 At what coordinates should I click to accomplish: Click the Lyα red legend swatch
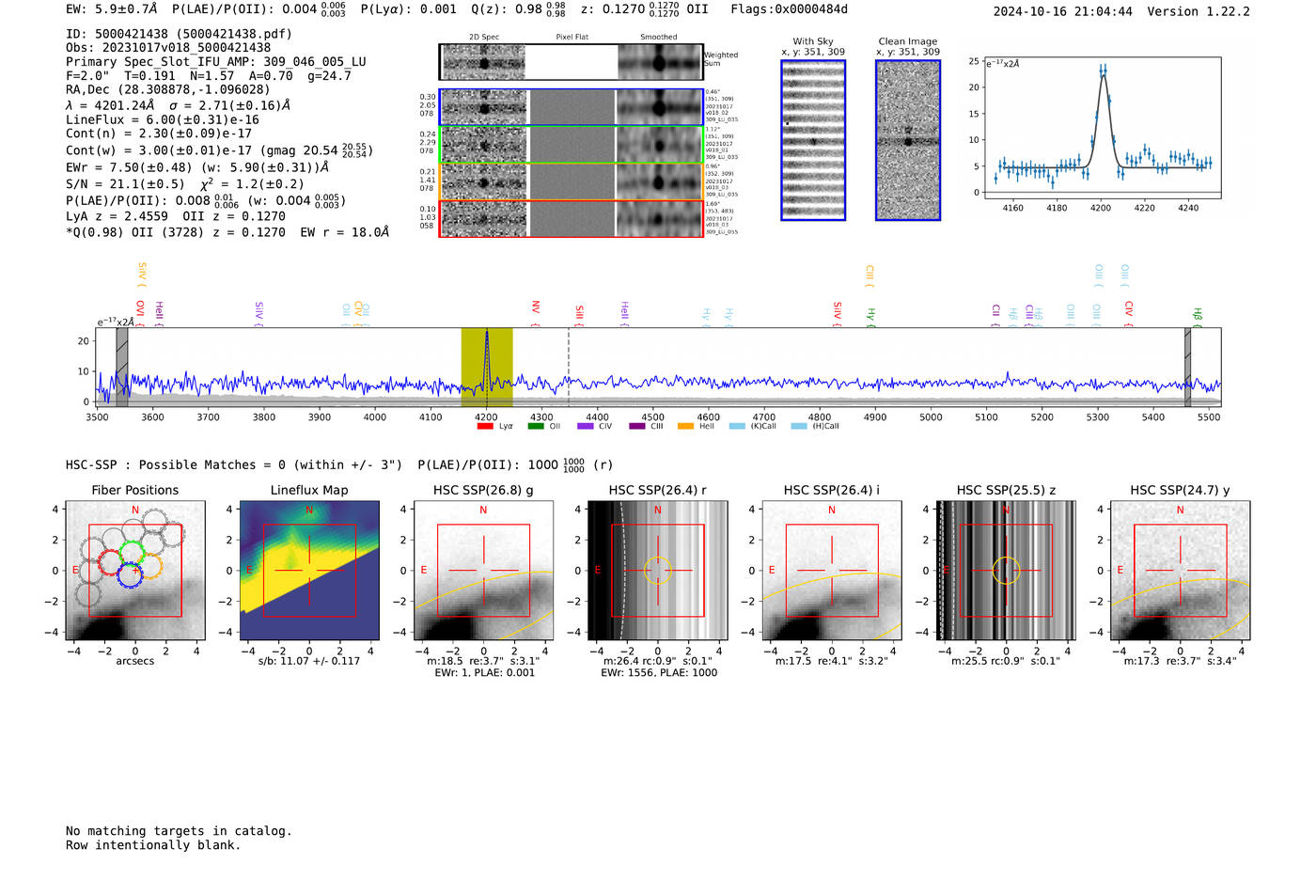pos(485,427)
